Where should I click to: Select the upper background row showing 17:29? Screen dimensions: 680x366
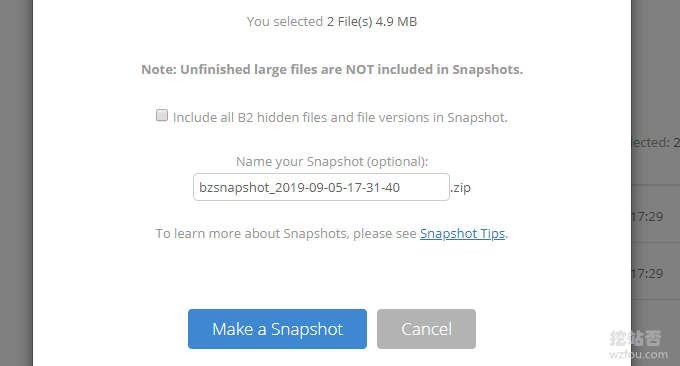(656, 214)
